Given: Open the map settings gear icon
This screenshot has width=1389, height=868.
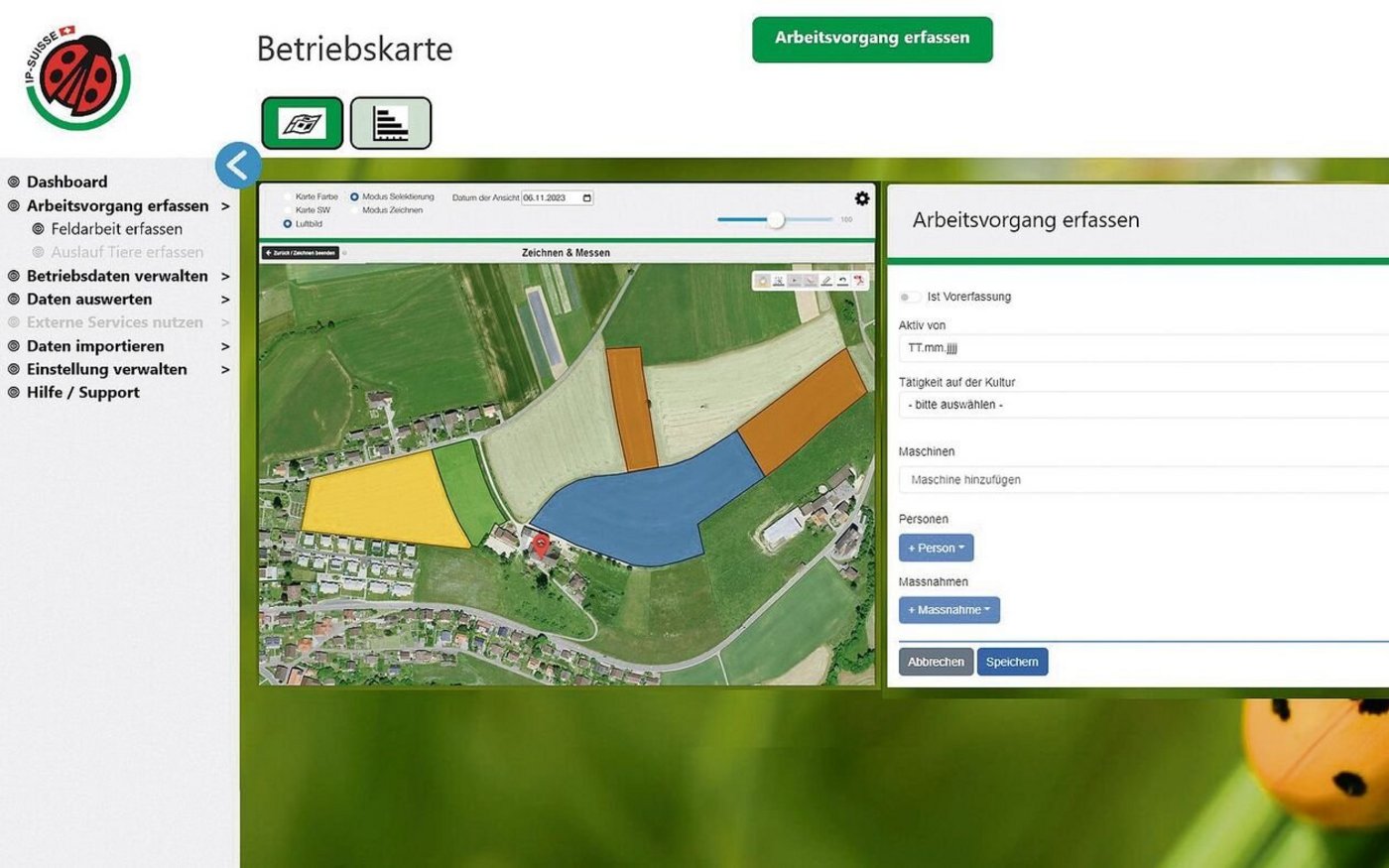Looking at the screenshot, I should (x=861, y=198).
